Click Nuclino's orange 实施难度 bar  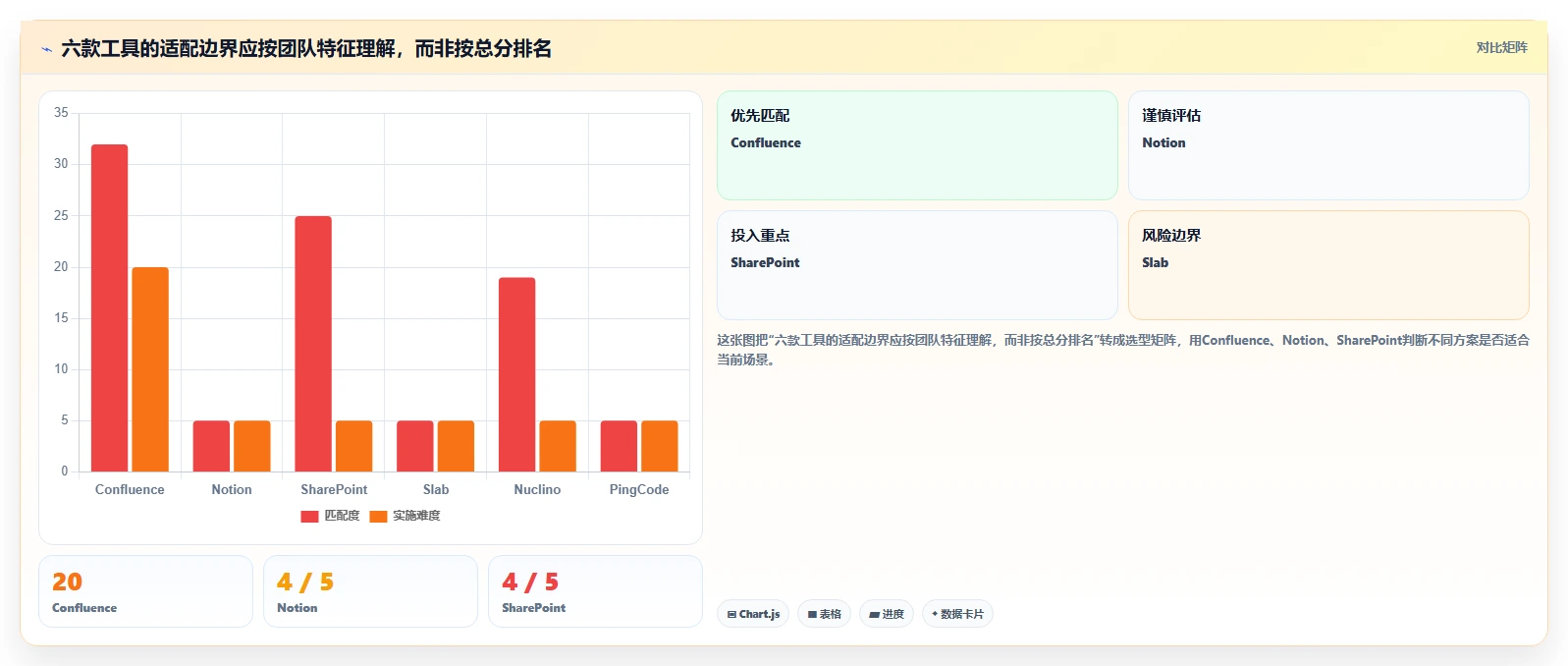[558, 446]
